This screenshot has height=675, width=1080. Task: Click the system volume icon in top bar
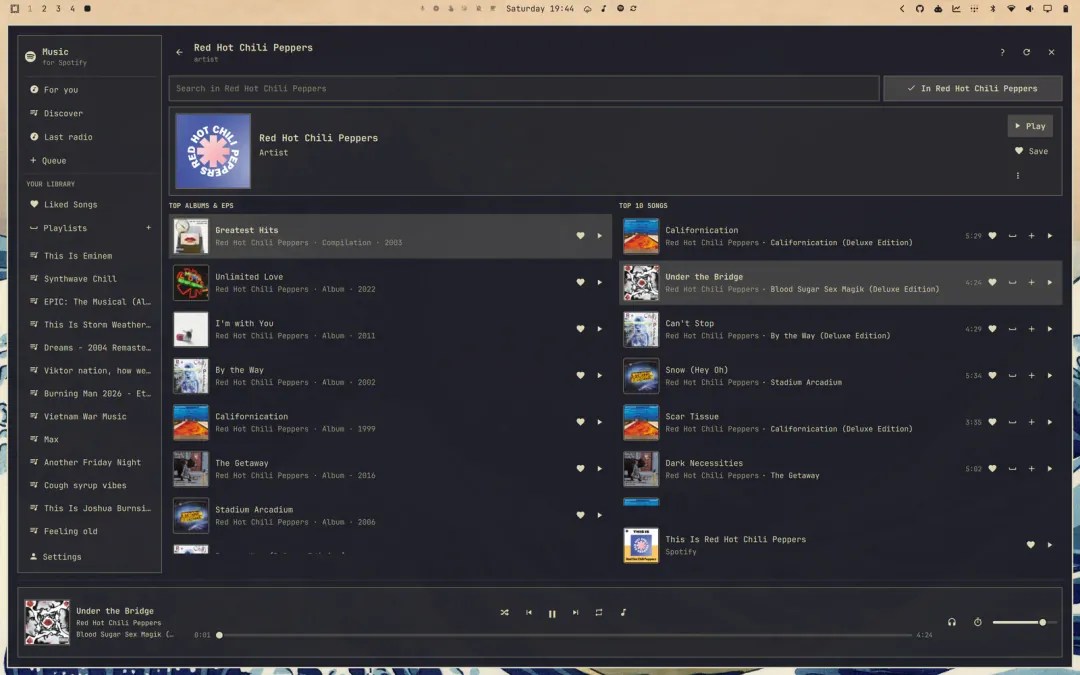click(1029, 9)
